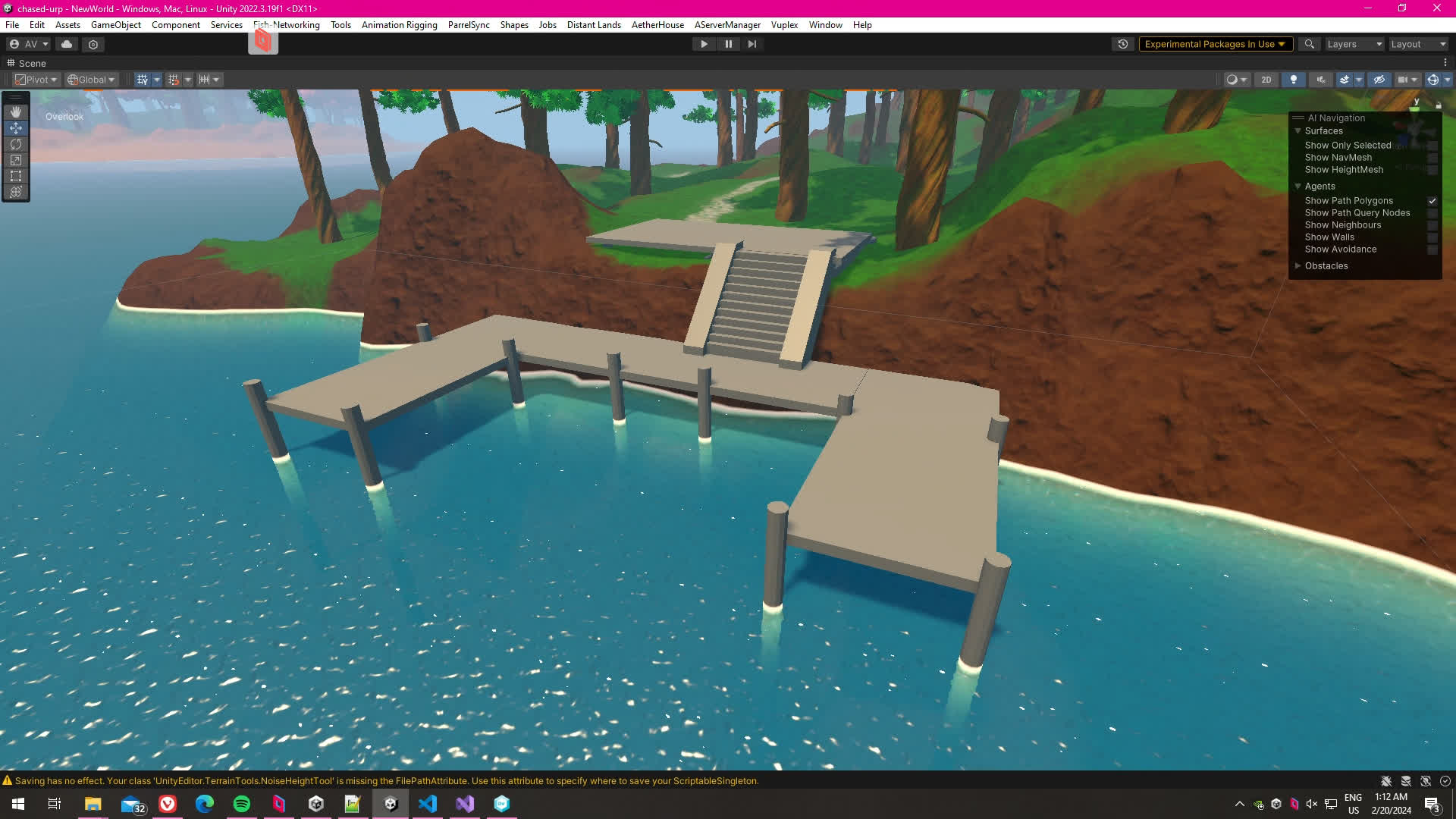Toggle 2D view mode

tap(1266, 80)
